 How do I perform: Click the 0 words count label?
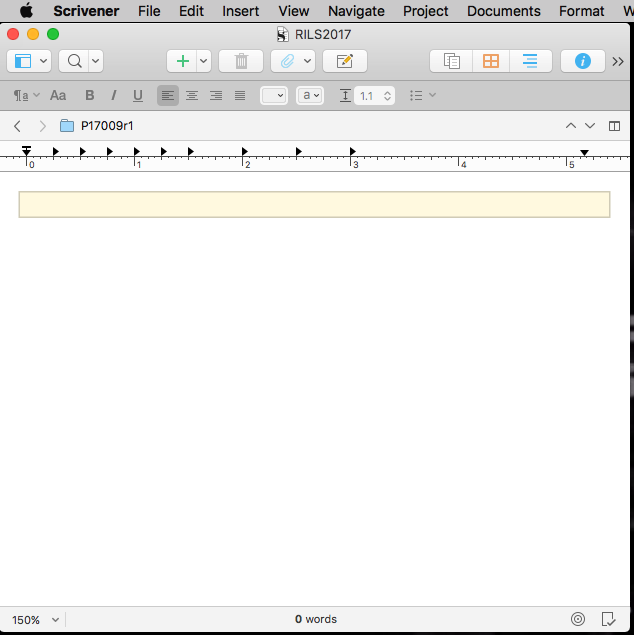(x=316, y=620)
